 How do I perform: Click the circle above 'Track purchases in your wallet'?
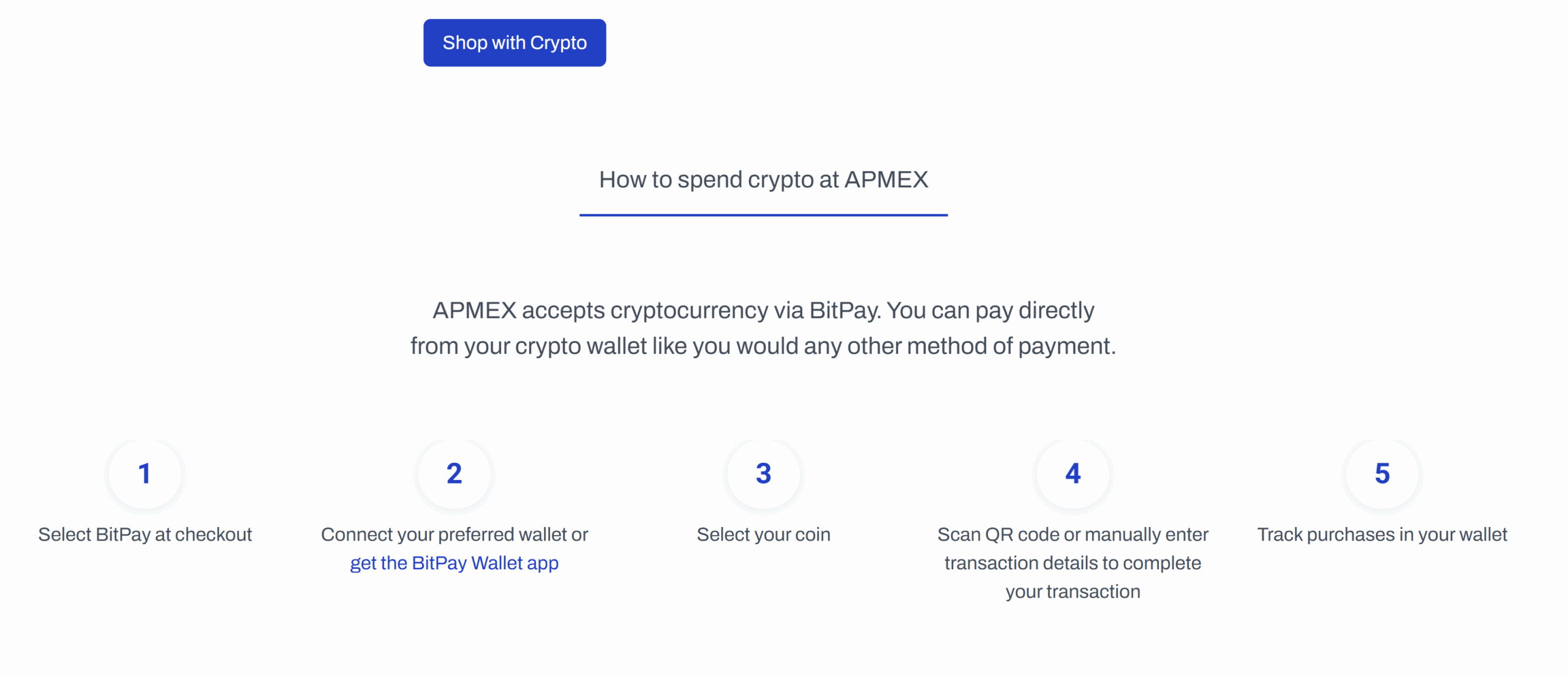click(1382, 474)
